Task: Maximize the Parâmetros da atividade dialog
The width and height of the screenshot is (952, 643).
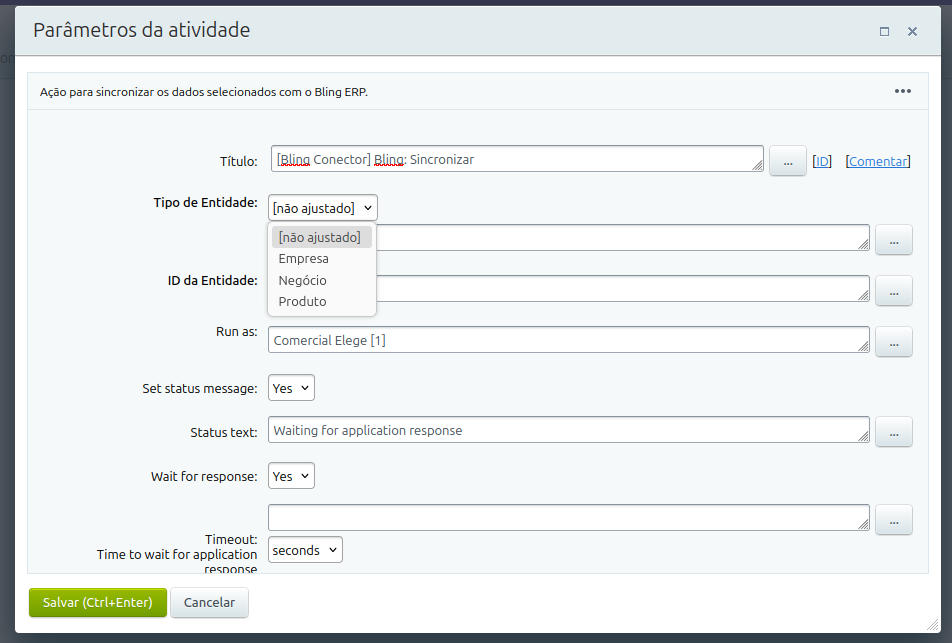Action: tap(884, 31)
